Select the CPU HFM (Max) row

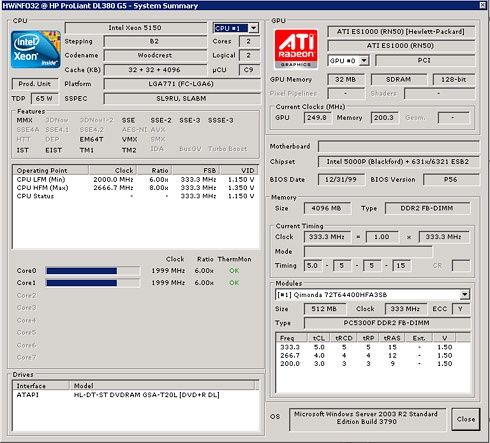(x=135, y=188)
